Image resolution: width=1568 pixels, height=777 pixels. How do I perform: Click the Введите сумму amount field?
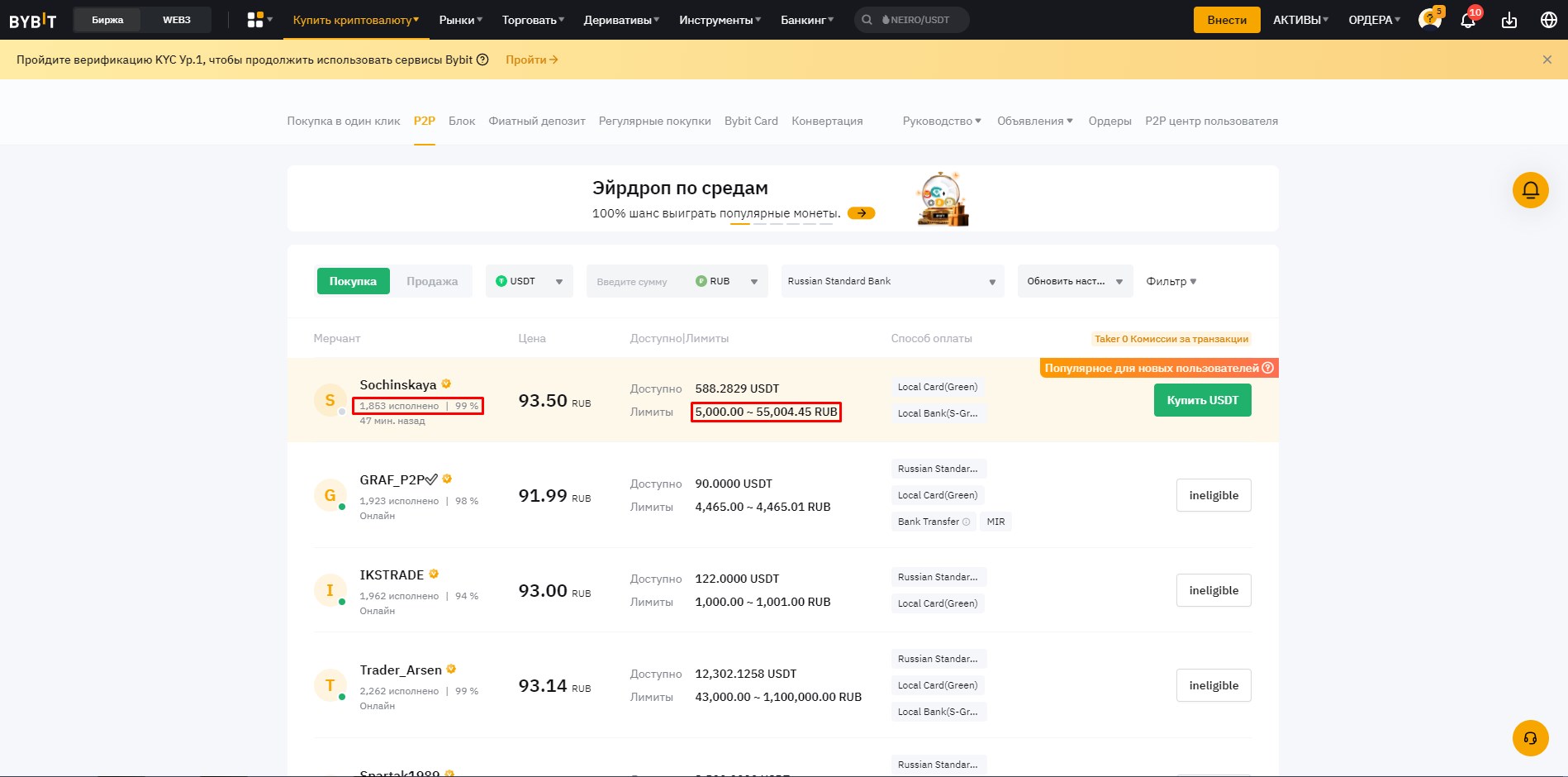[x=636, y=281]
